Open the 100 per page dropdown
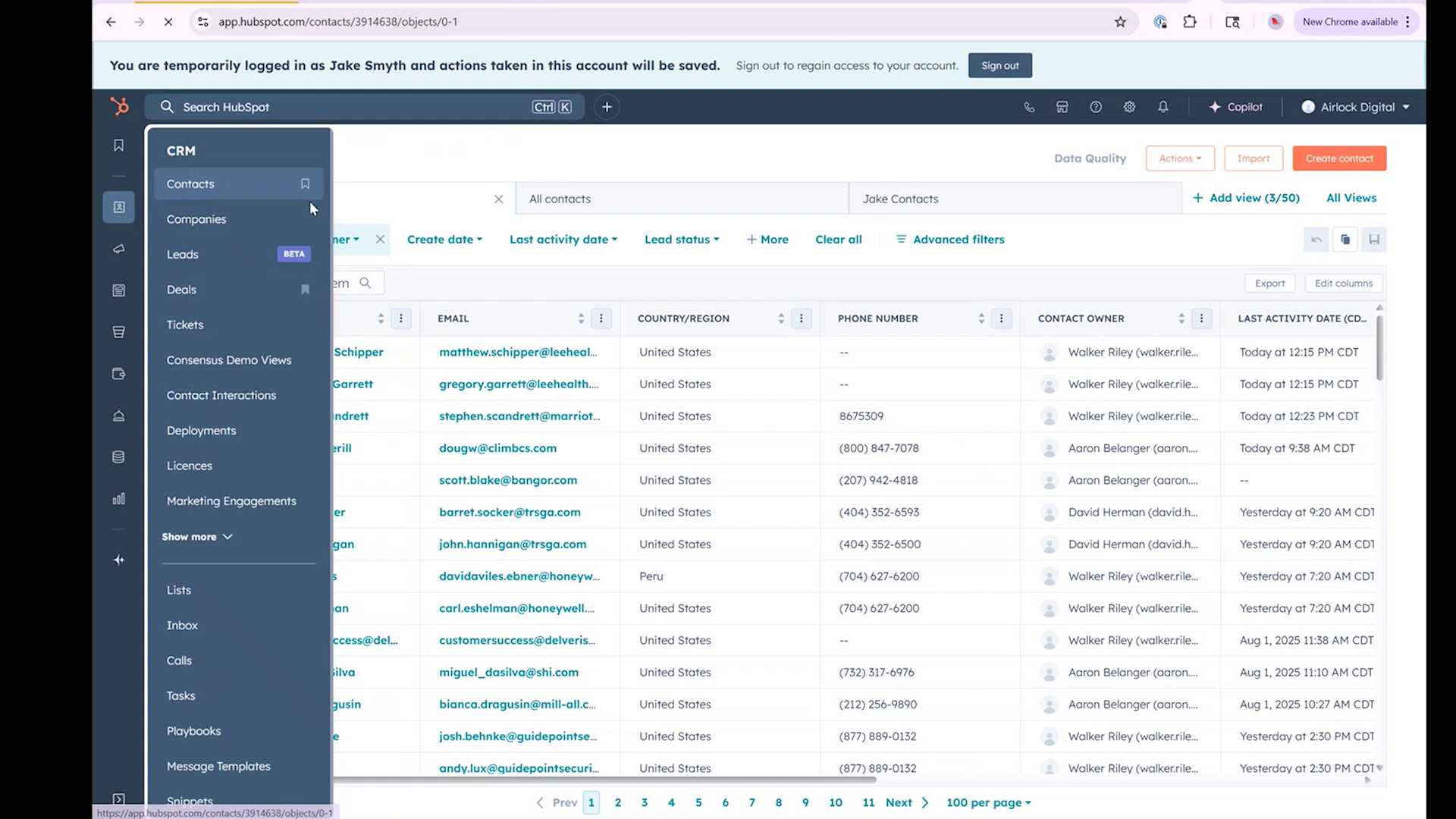Screen dimensions: 1456x819 (x=987, y=802)
